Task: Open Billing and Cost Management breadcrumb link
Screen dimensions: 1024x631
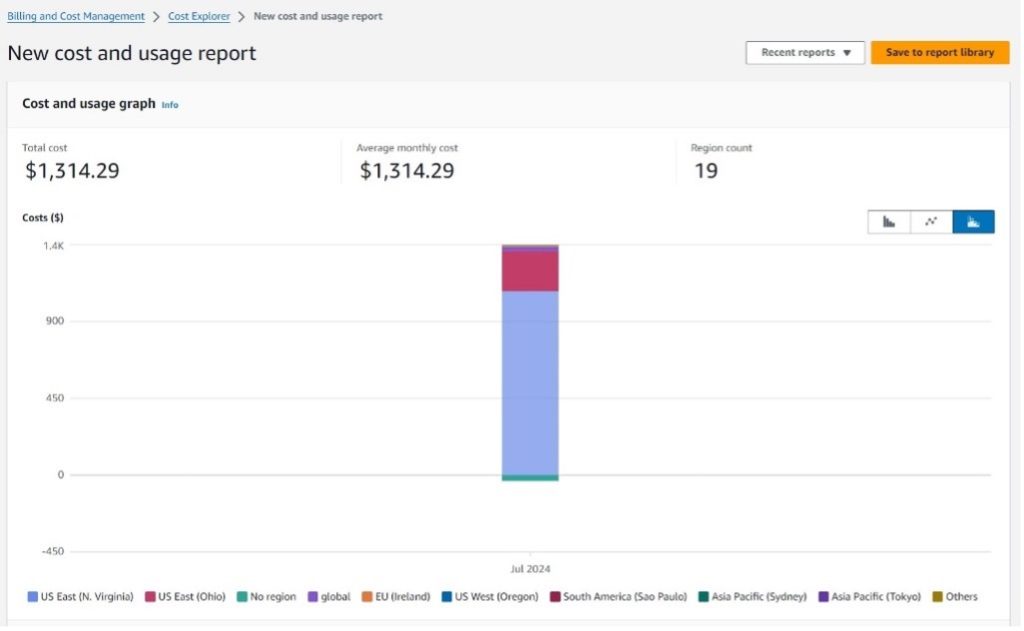Action: point(75,16)
